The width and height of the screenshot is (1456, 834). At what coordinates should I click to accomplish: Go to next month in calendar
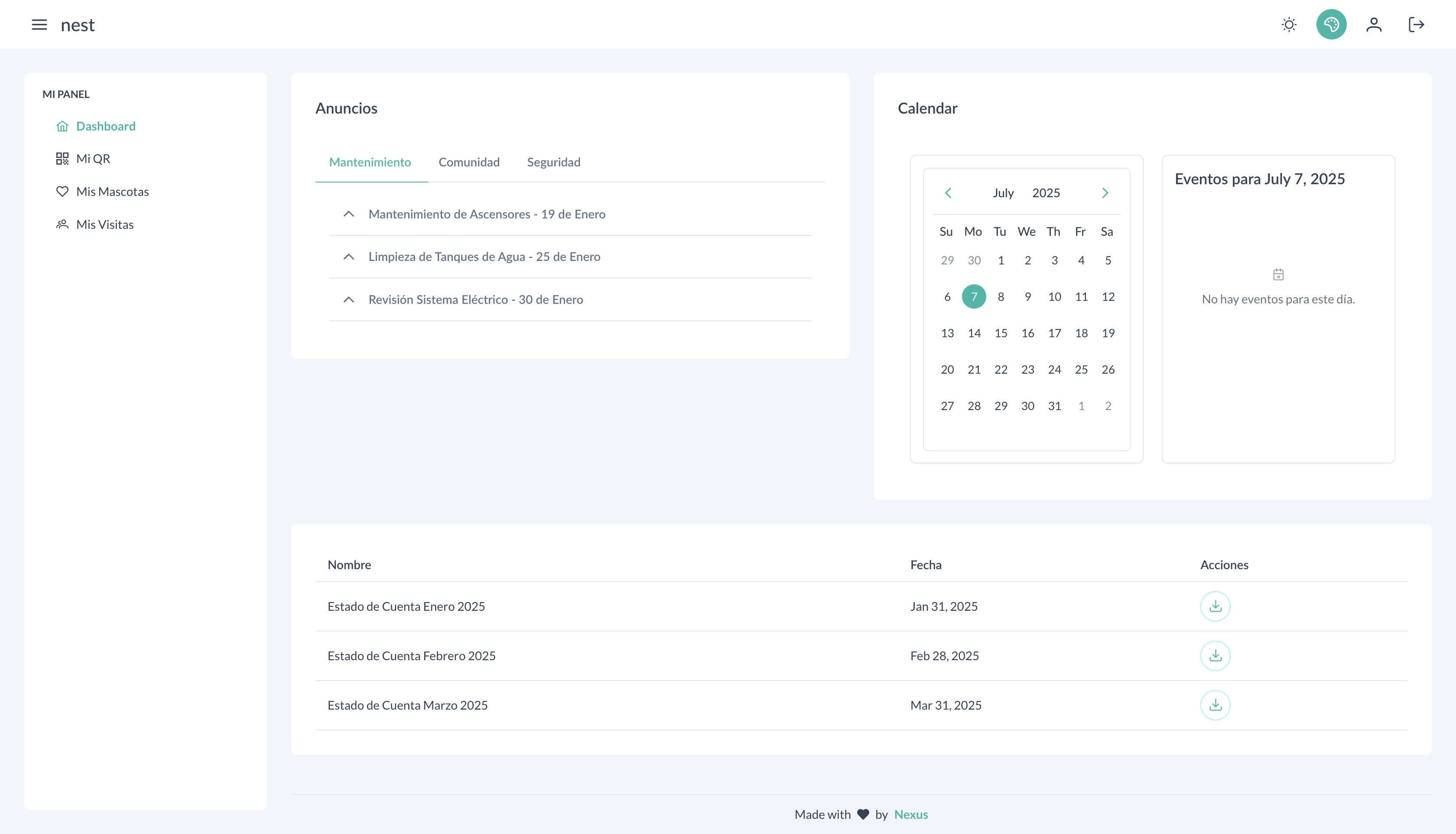pos(1105,193)
